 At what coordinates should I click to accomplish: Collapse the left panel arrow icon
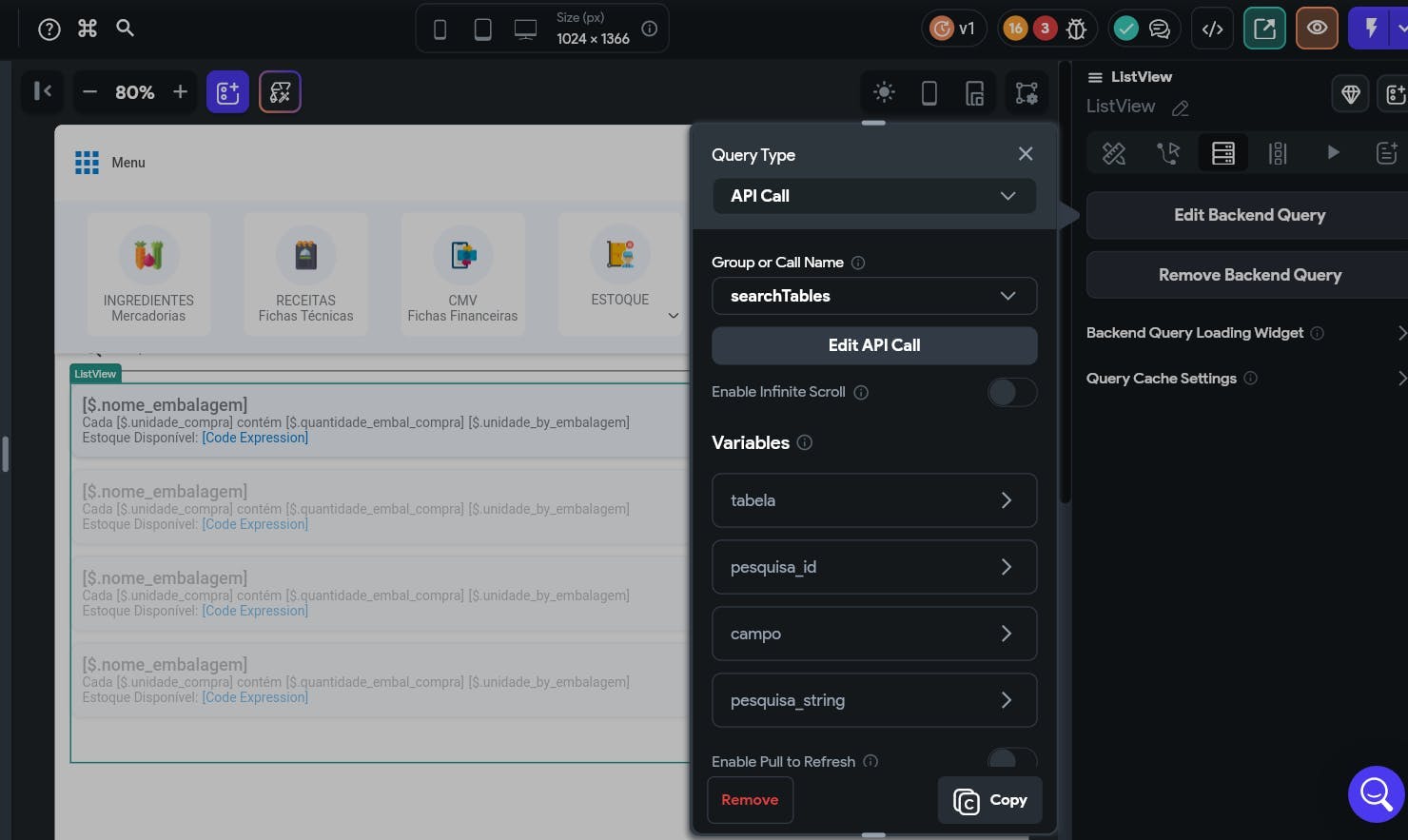pyautogui.click(x=43, y=91)
